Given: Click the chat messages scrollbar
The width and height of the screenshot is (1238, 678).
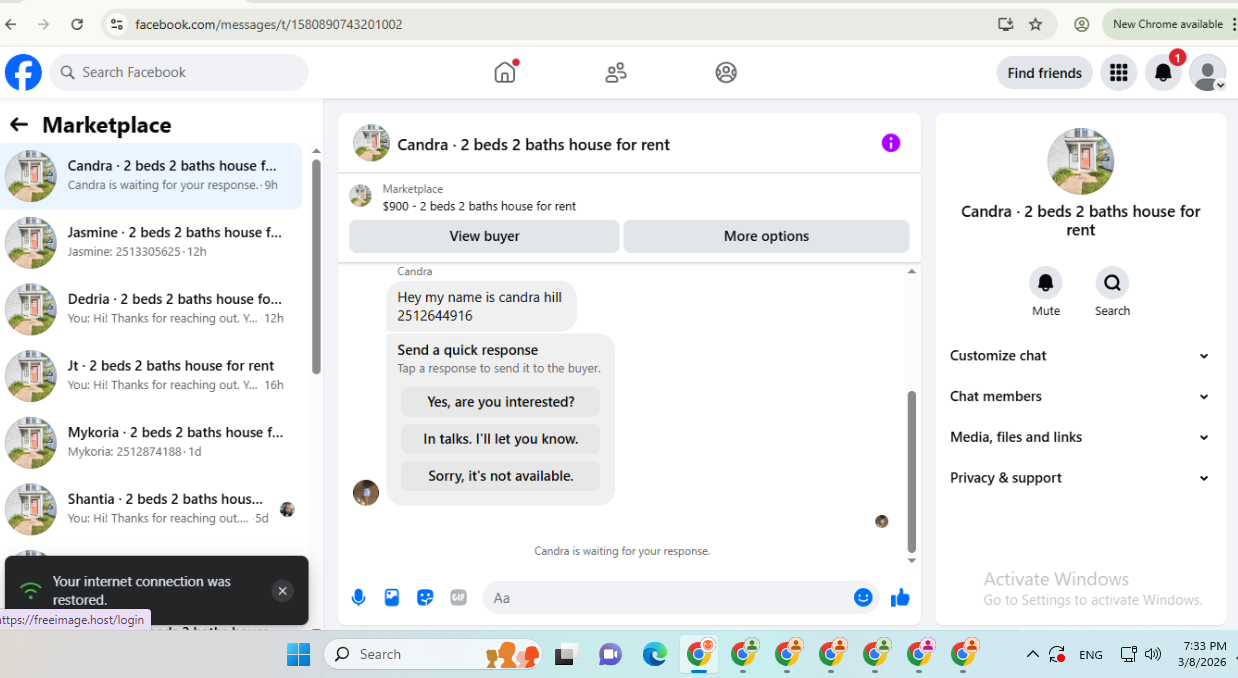Looking at the screenshot, I should tap(911, 471).
